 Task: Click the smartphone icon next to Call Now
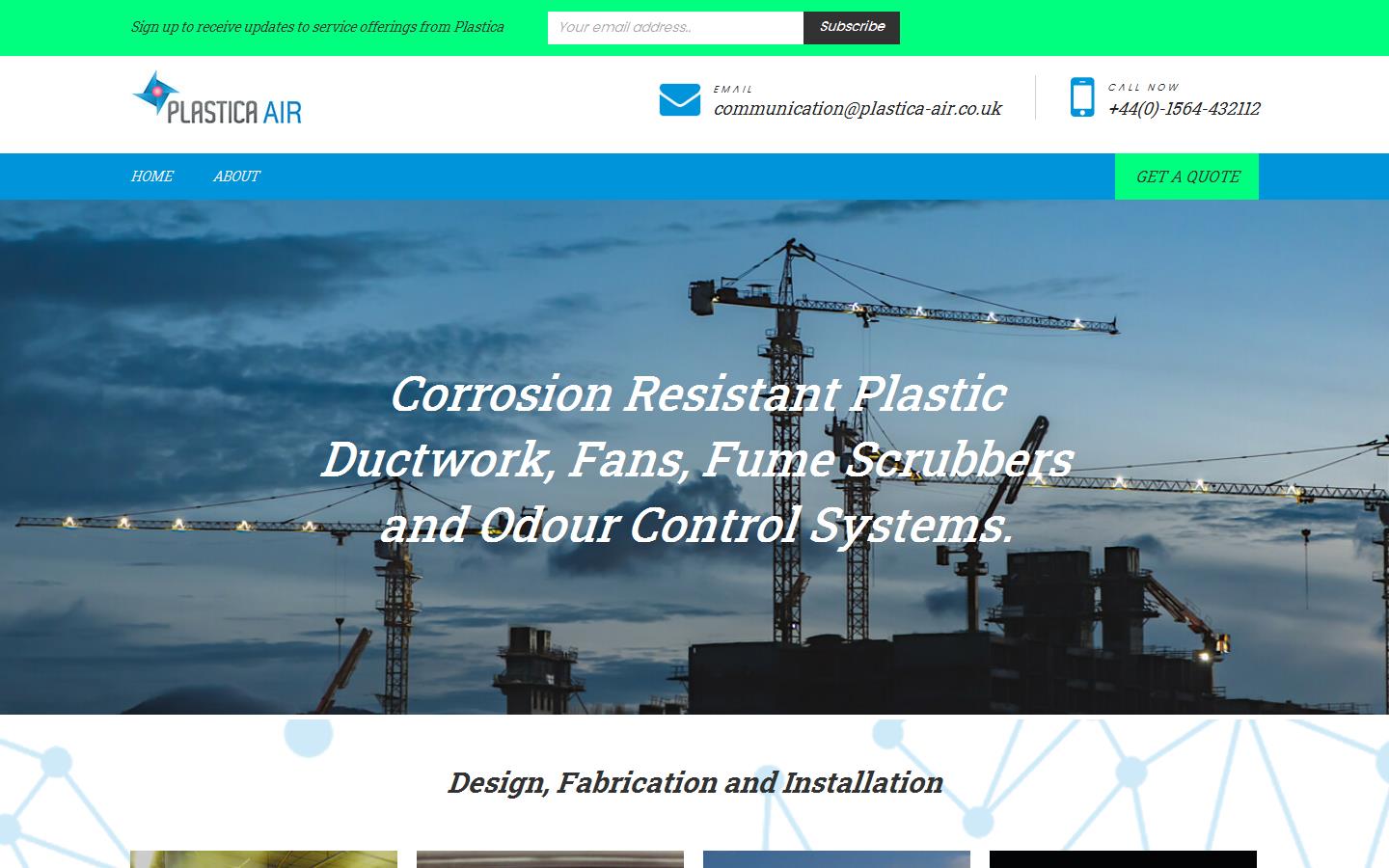(1080, 97)
